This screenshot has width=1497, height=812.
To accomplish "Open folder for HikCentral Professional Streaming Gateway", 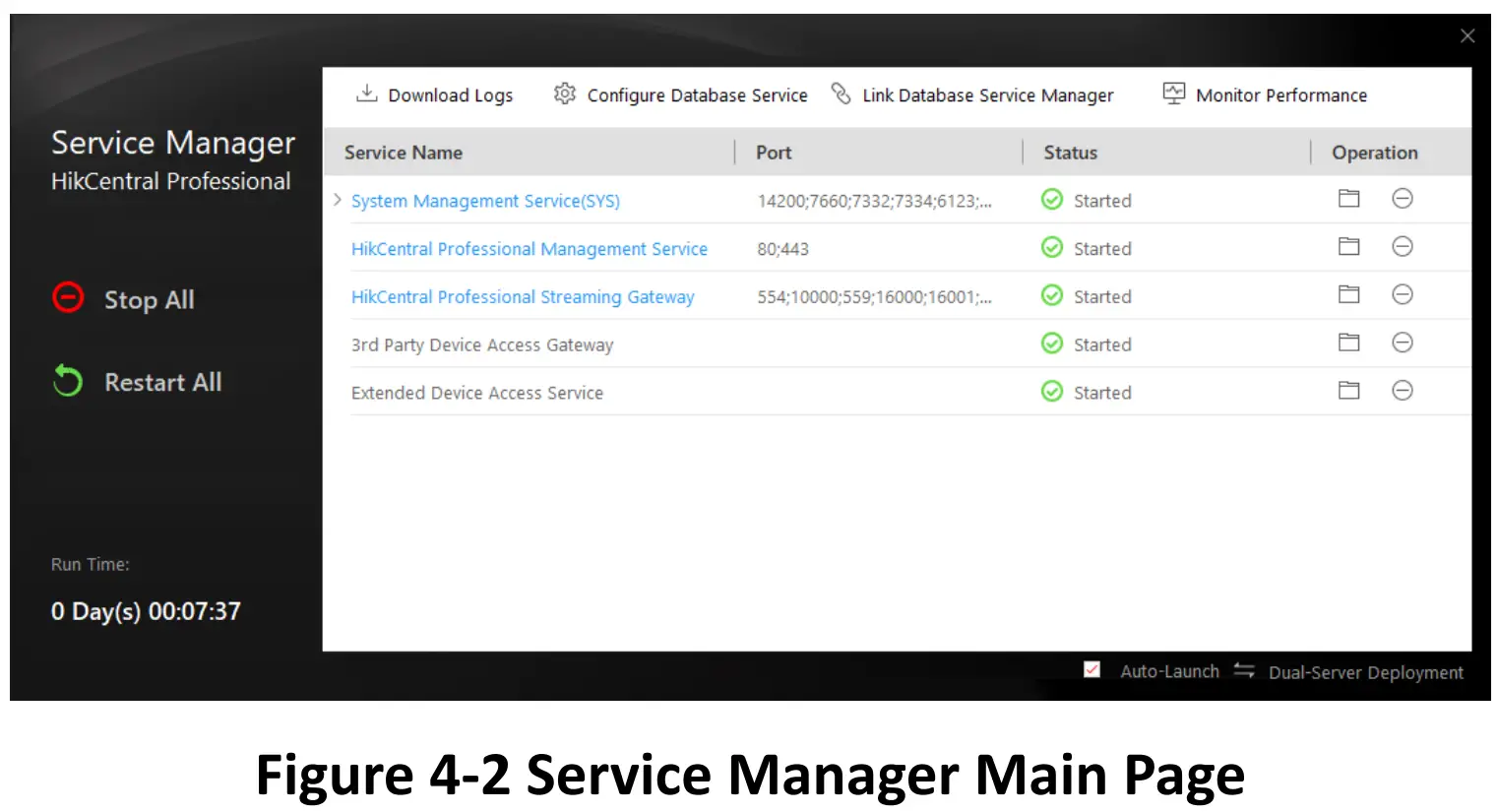I will coord(1348,294).
